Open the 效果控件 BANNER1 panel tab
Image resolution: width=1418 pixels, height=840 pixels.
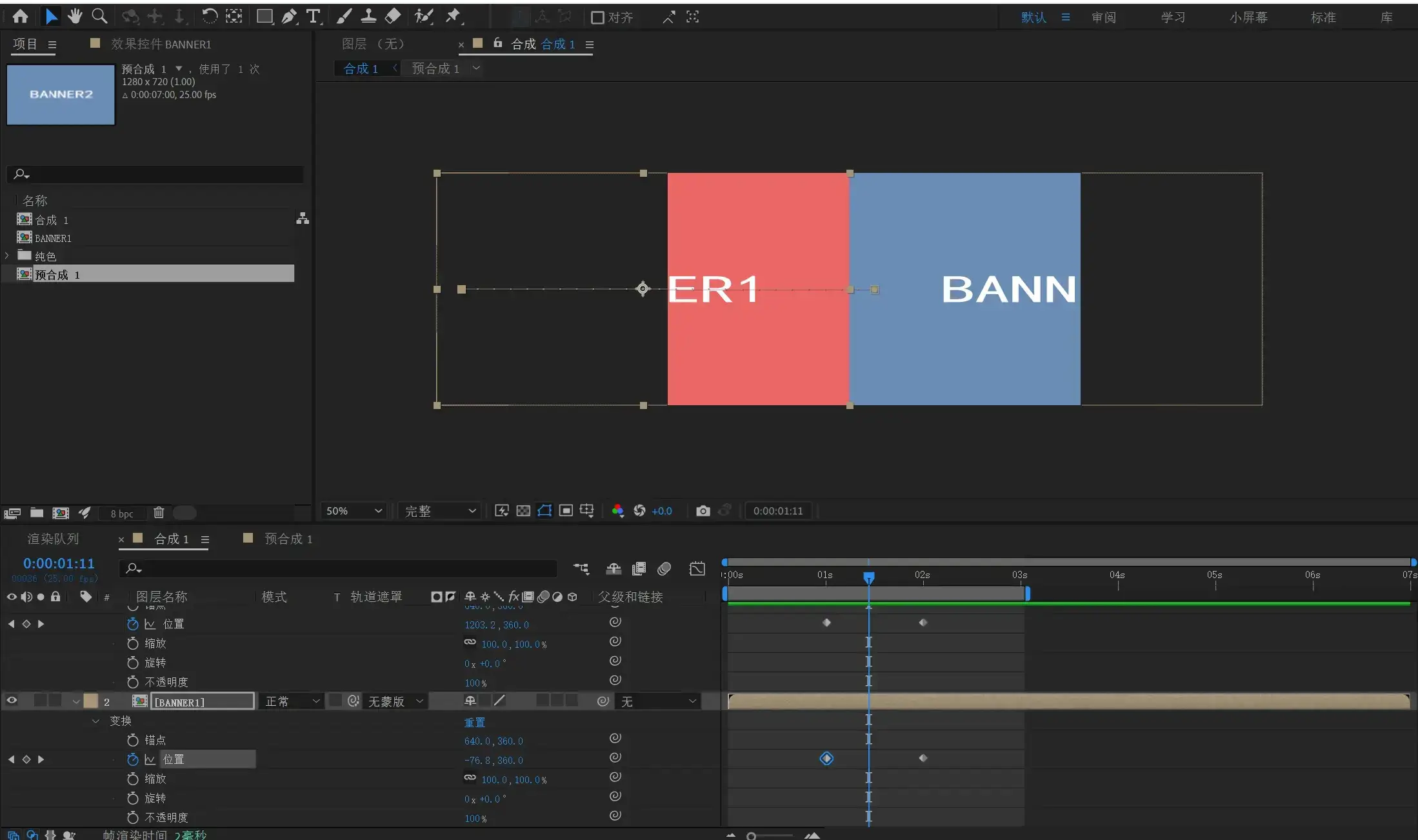(x=161, y=44)
